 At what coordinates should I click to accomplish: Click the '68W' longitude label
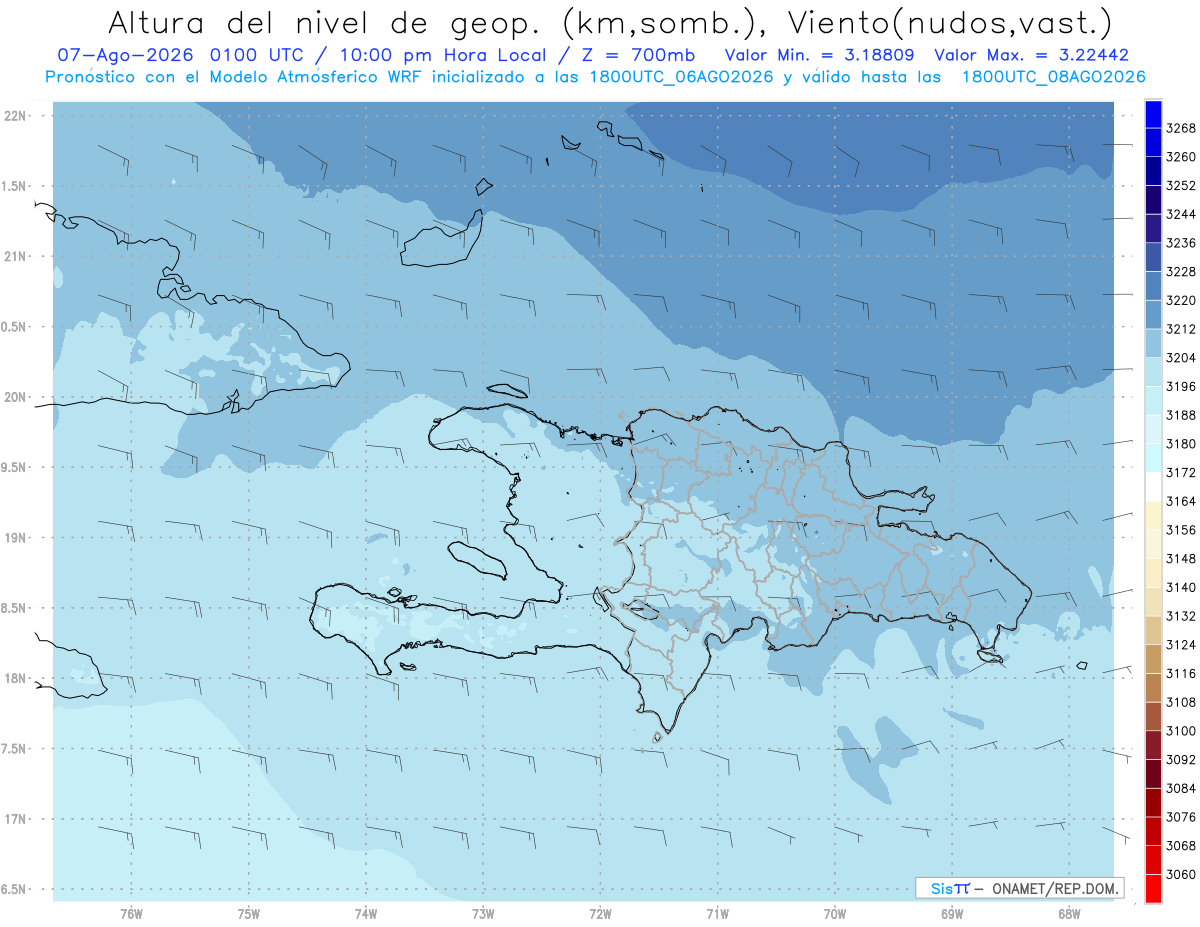(x=1069, y=913)
